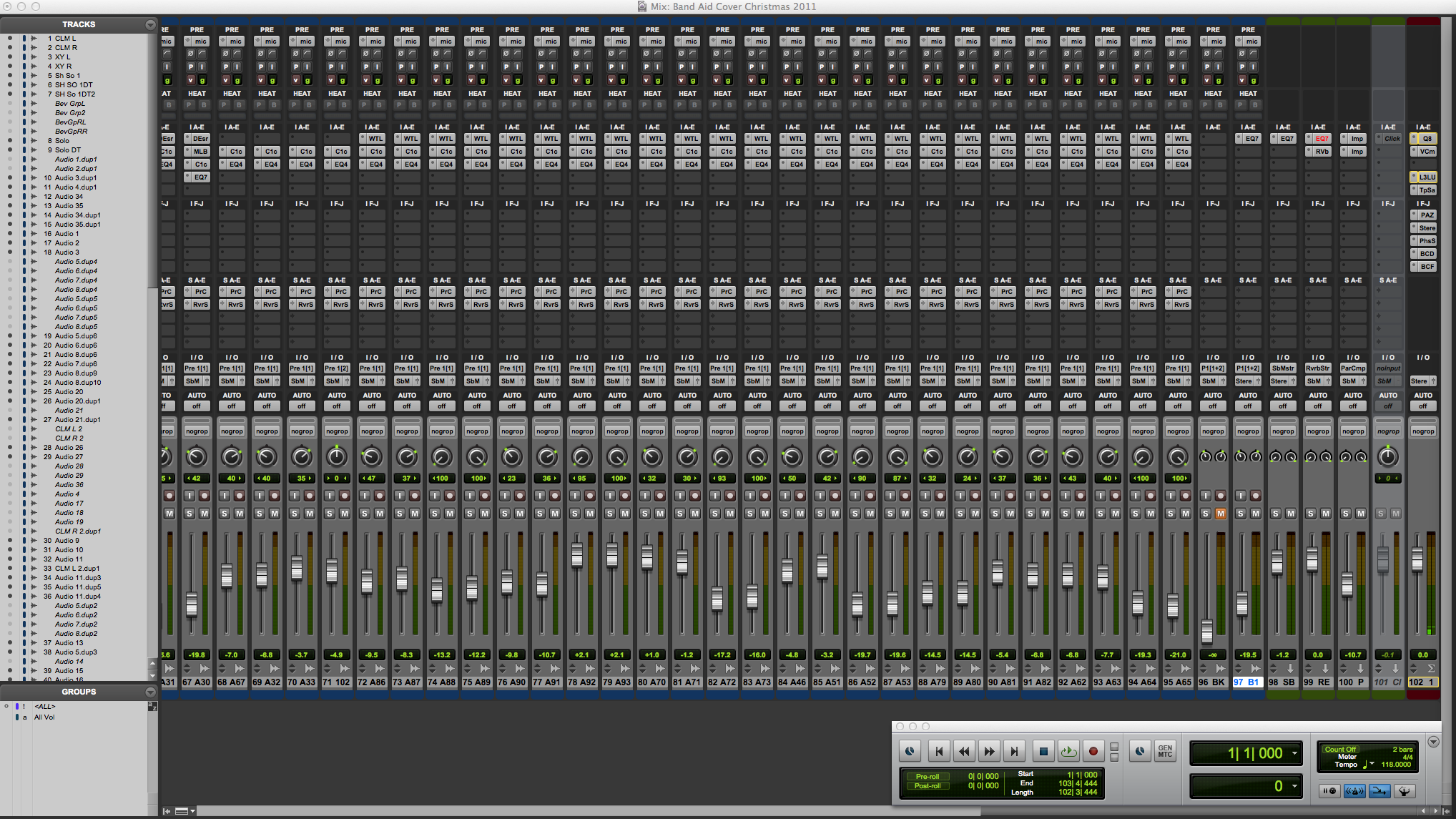Click Q8 insert on master track

pos(1423,139)
